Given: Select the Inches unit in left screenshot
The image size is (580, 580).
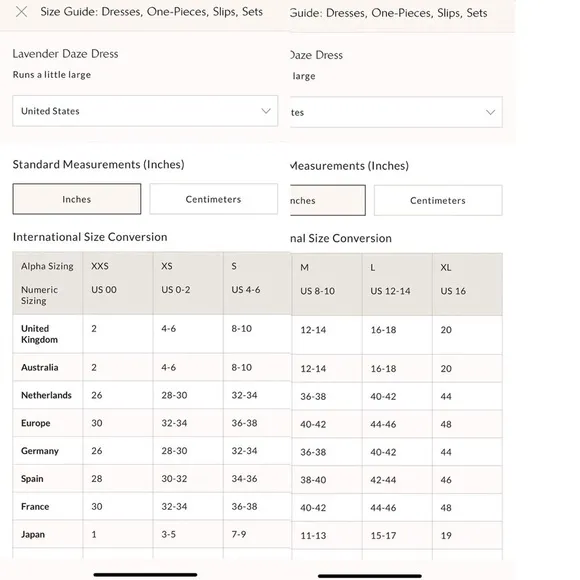Looking at the screenshot, I should pyautogui.click(x=77, y=199).
